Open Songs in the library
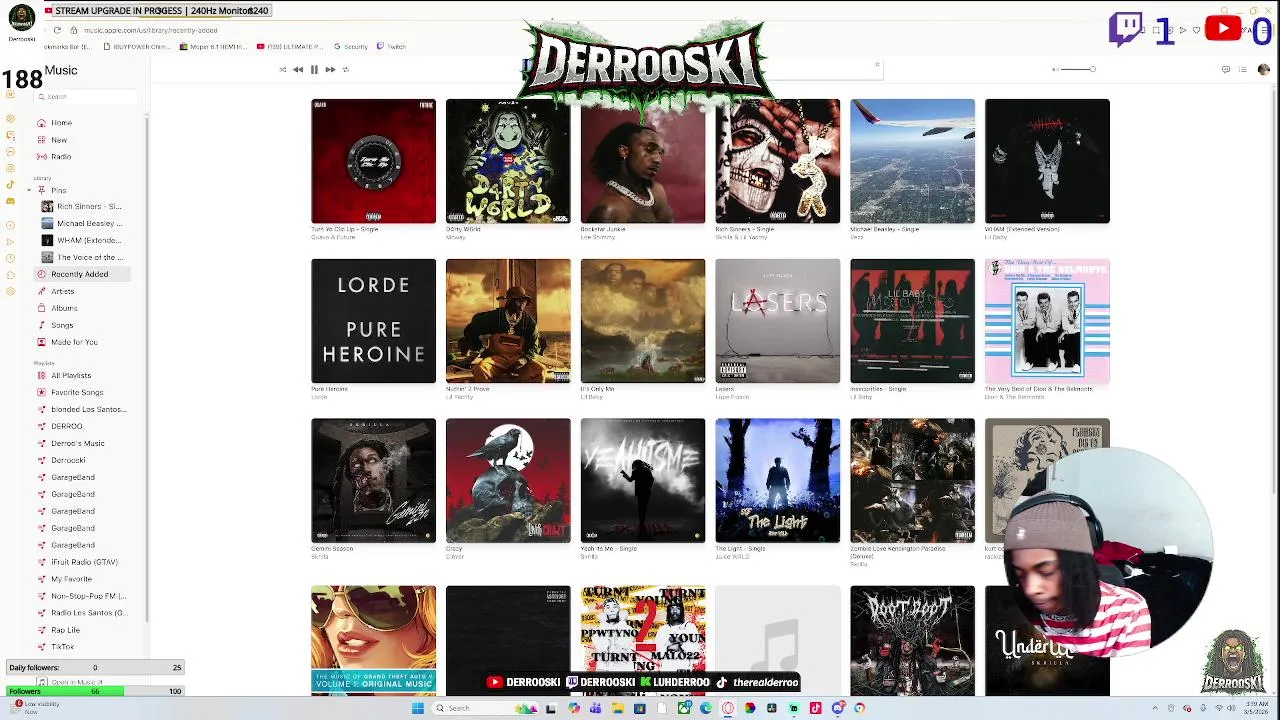Screen dimensions: 1280x720 click(x=62, y=325)
